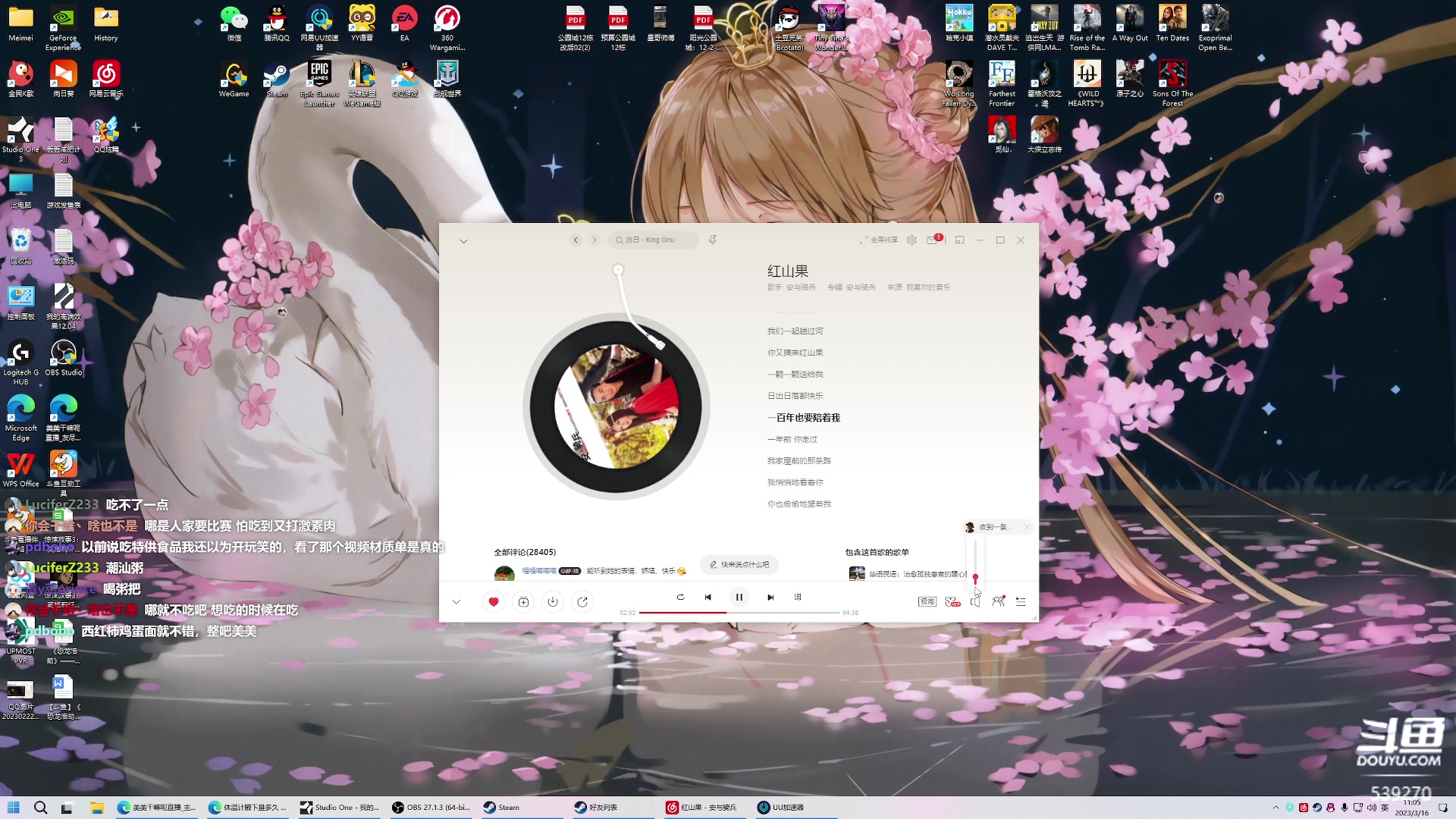This screenshot has height=819, width=1456.
Task: Toggle the loop playback mode icon
Action: coord(680,598)
